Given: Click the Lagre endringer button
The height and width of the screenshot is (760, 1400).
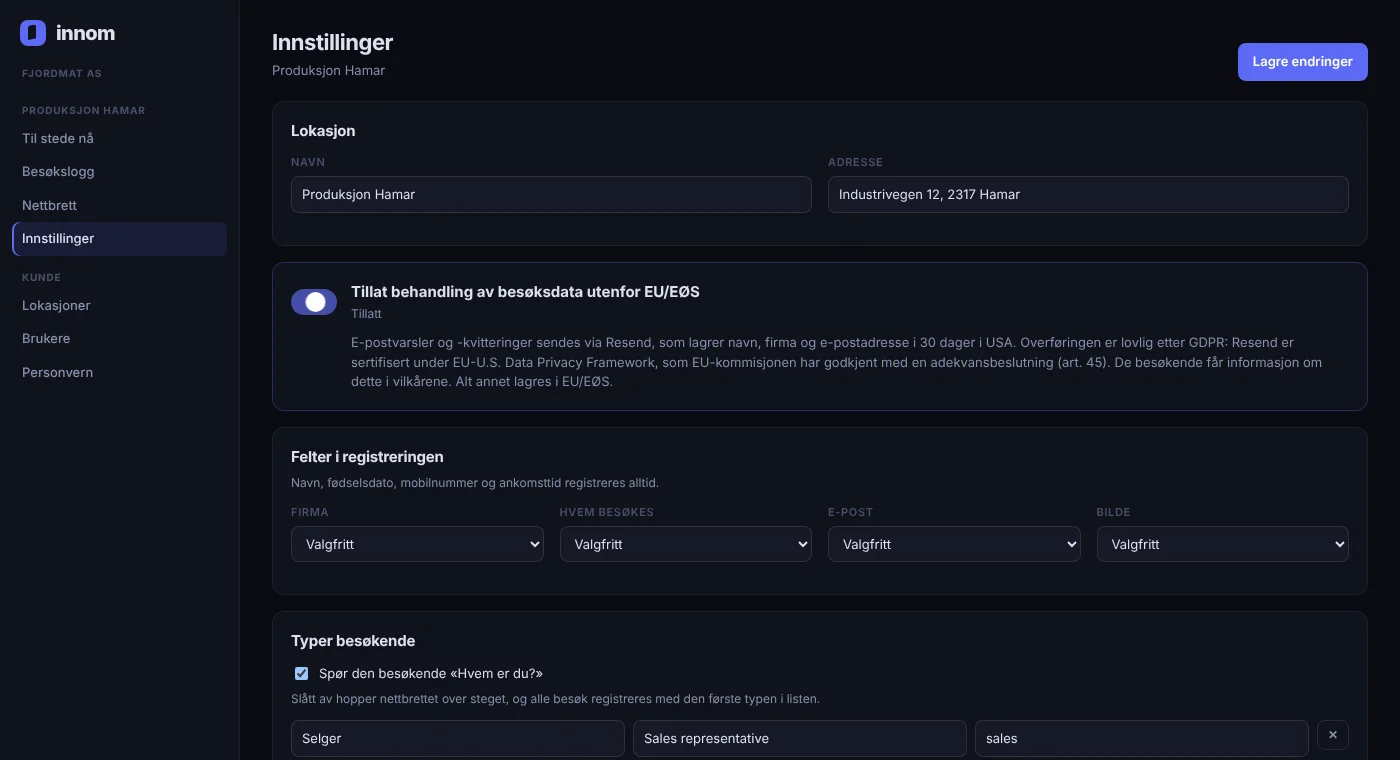Looking at the screenshot, I should (1302, 62).
